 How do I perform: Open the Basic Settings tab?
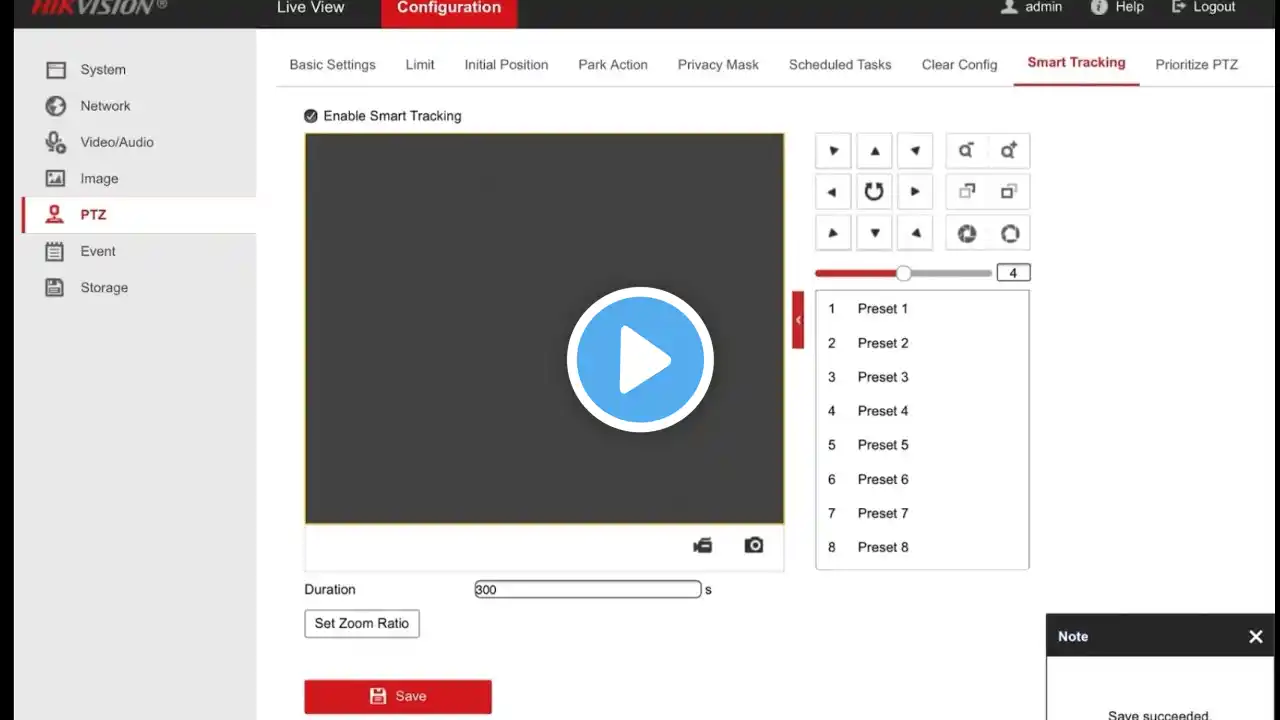pos(333,65)
